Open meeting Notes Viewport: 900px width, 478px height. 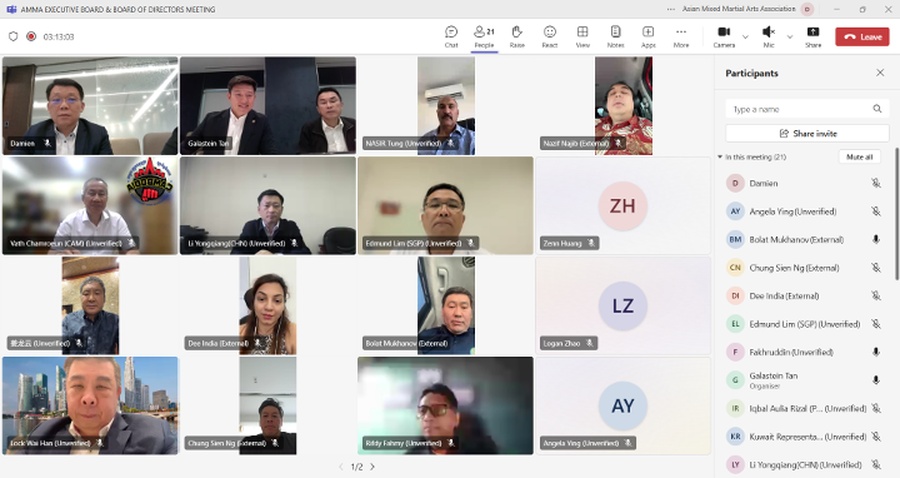615,36
